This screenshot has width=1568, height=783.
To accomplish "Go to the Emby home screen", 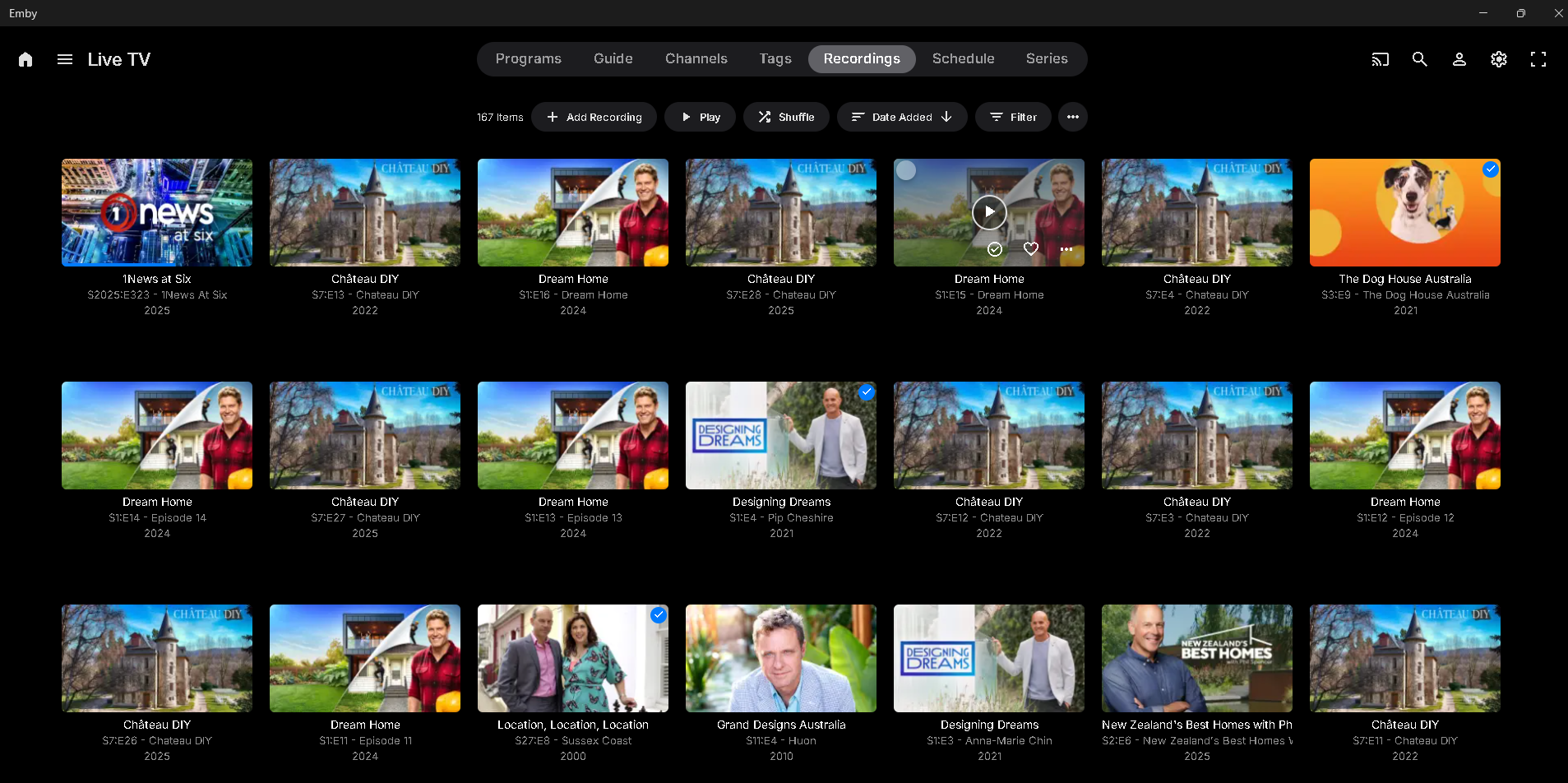I will 25,59.
